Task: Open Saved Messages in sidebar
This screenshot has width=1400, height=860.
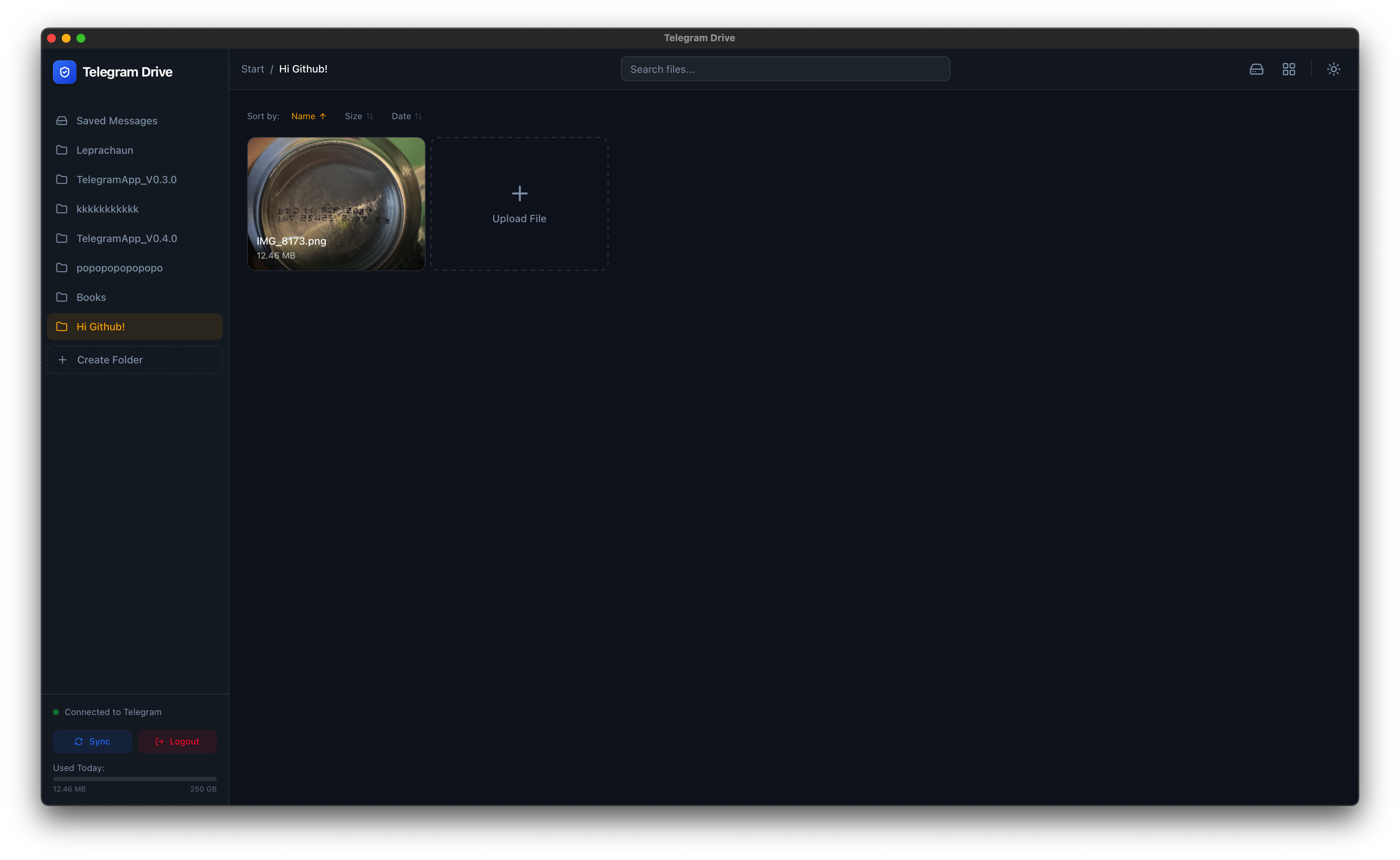Action: pos(117,121)
